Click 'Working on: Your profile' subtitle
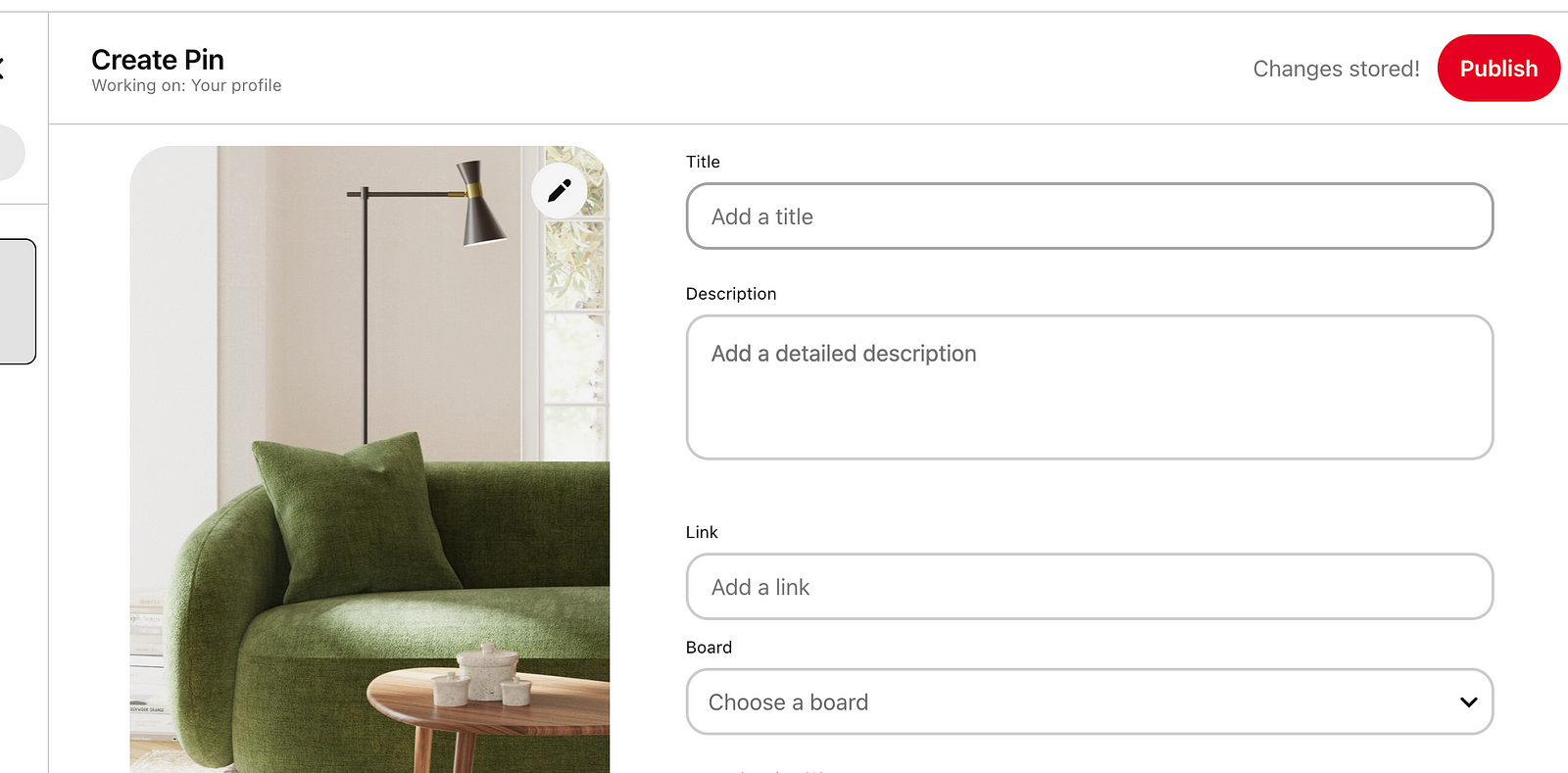This screenshot has width=1568, height=773. (186, 86)
